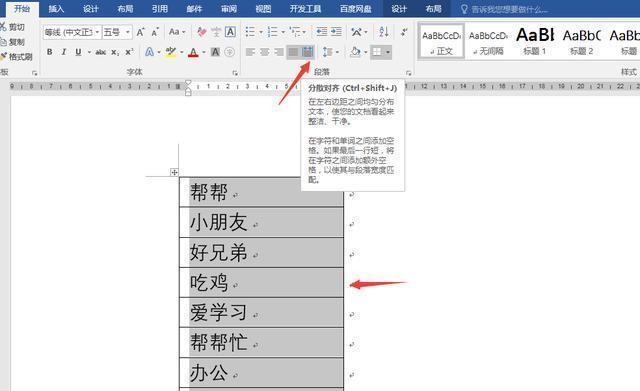Clear all formatting with the eraser icon
This screenshot has width=640, height=391.
coord(202,32)
